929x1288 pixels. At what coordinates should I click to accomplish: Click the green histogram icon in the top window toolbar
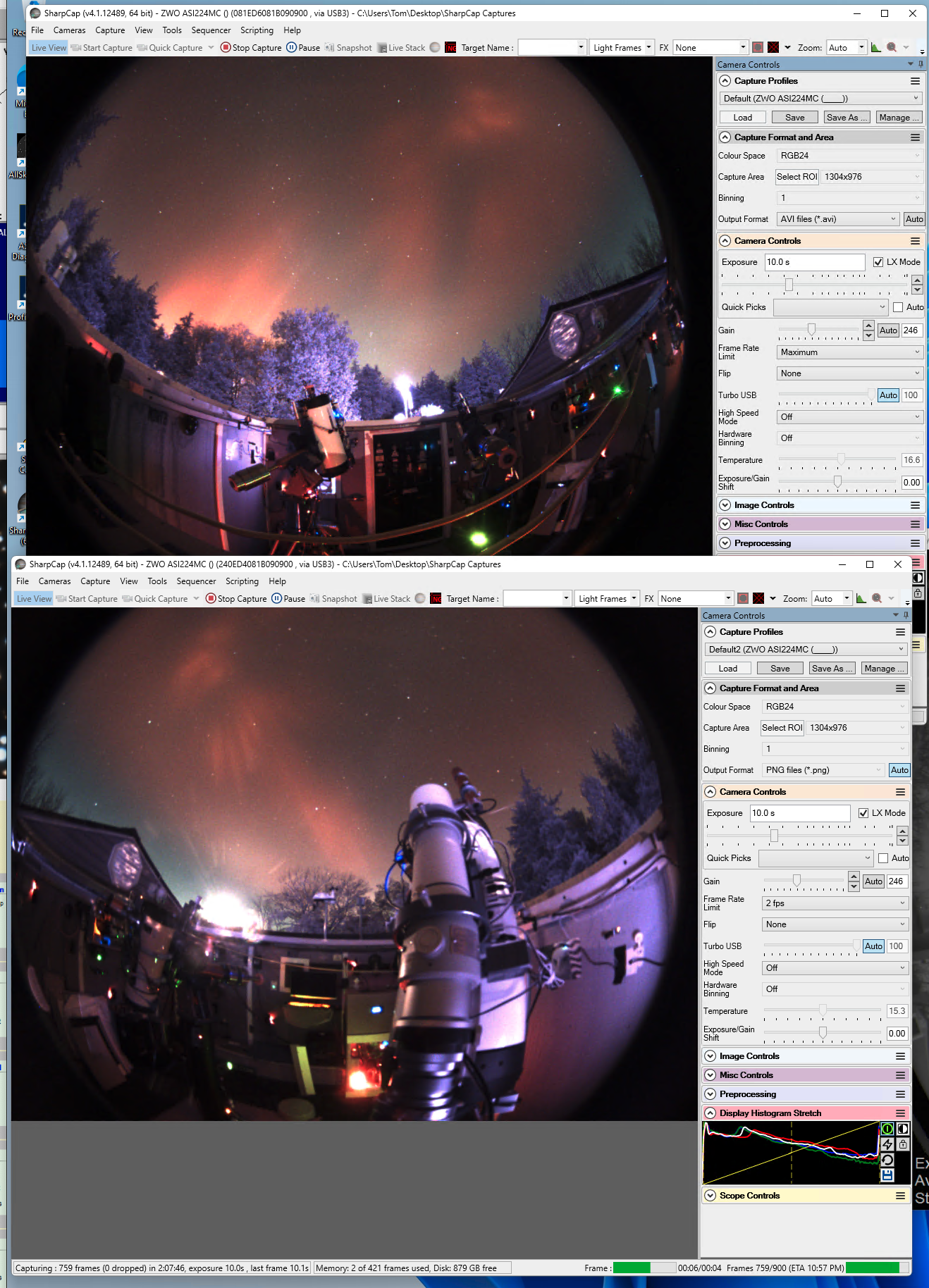point(875,47)
